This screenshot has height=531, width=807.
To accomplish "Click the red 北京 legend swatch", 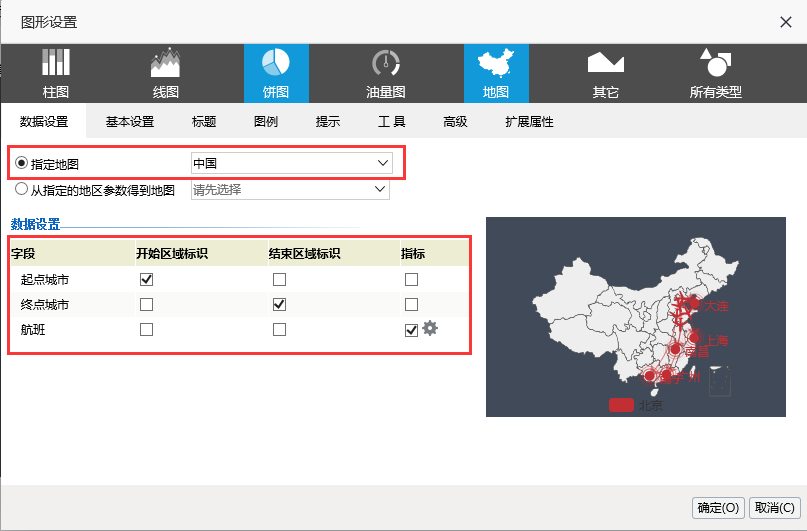I will click(x=621, y=405).
